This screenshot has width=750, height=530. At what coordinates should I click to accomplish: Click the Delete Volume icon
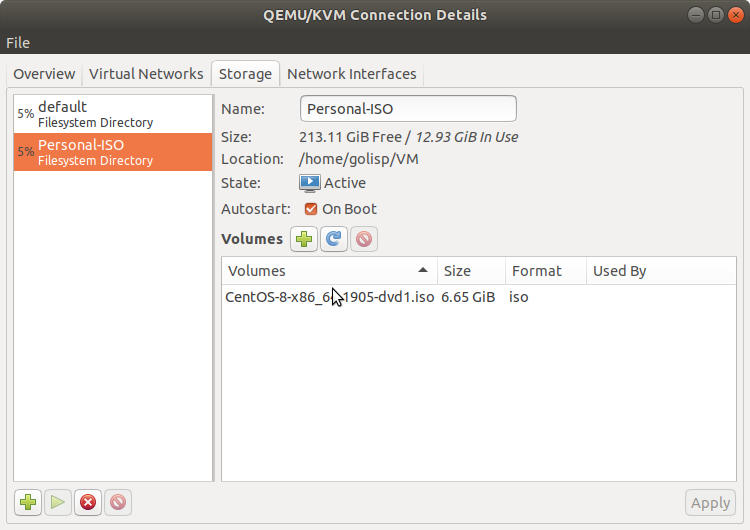(364, 239)
